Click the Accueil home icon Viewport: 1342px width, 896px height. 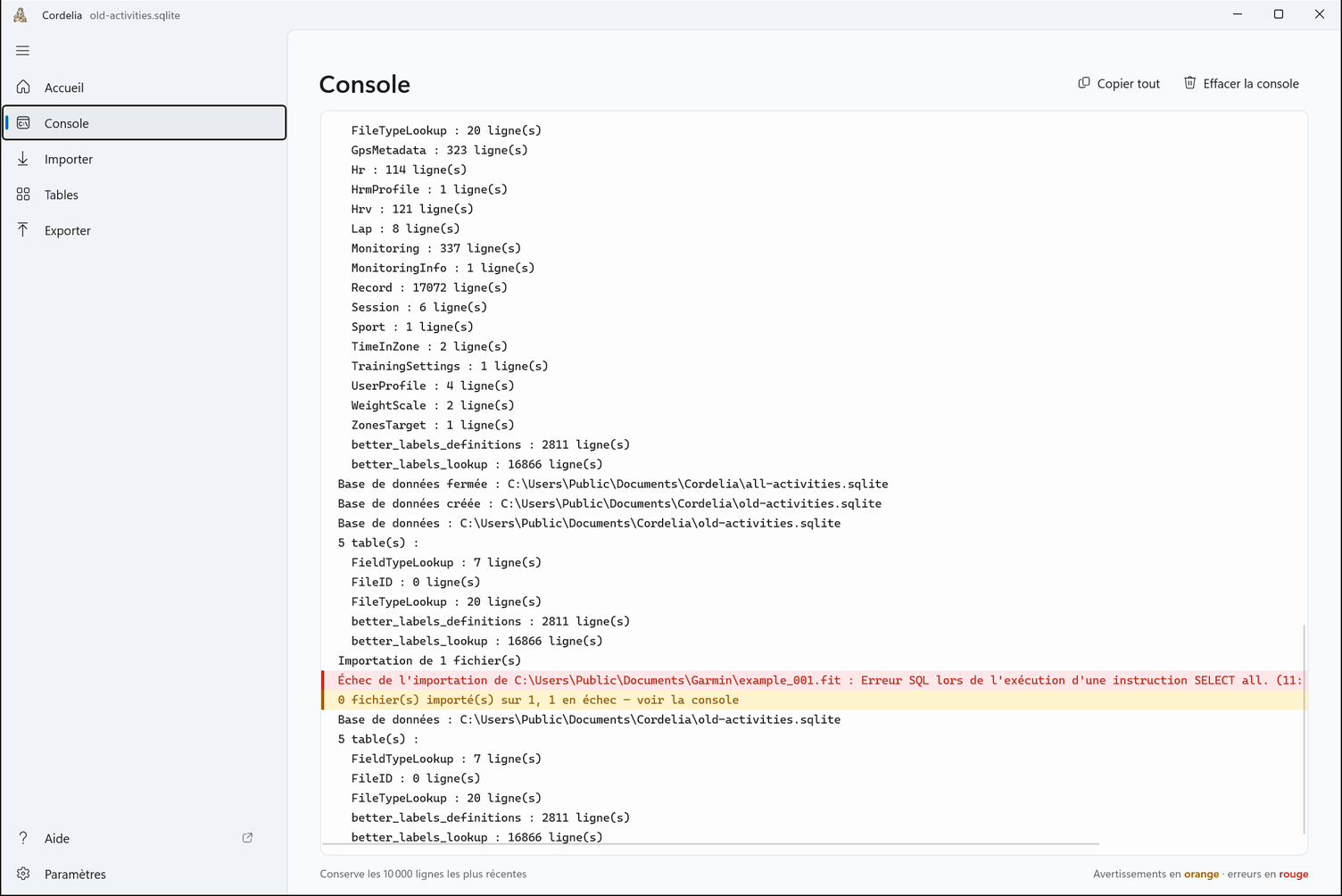(23, 87)
